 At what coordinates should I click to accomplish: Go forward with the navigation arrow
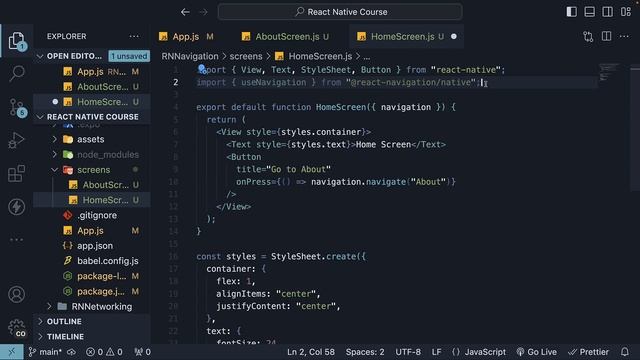203,12
